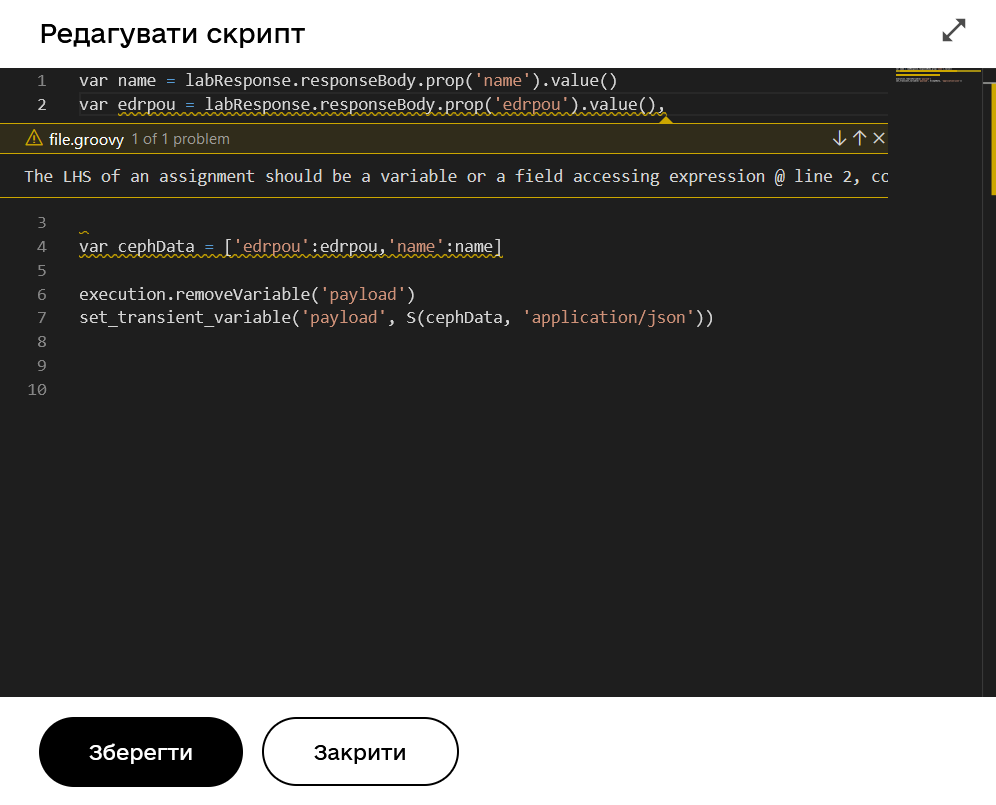Place cursor in line 2 'var edrpou' code
The width and height of the screenshot is (996, 805).
(x=372, y=105)
